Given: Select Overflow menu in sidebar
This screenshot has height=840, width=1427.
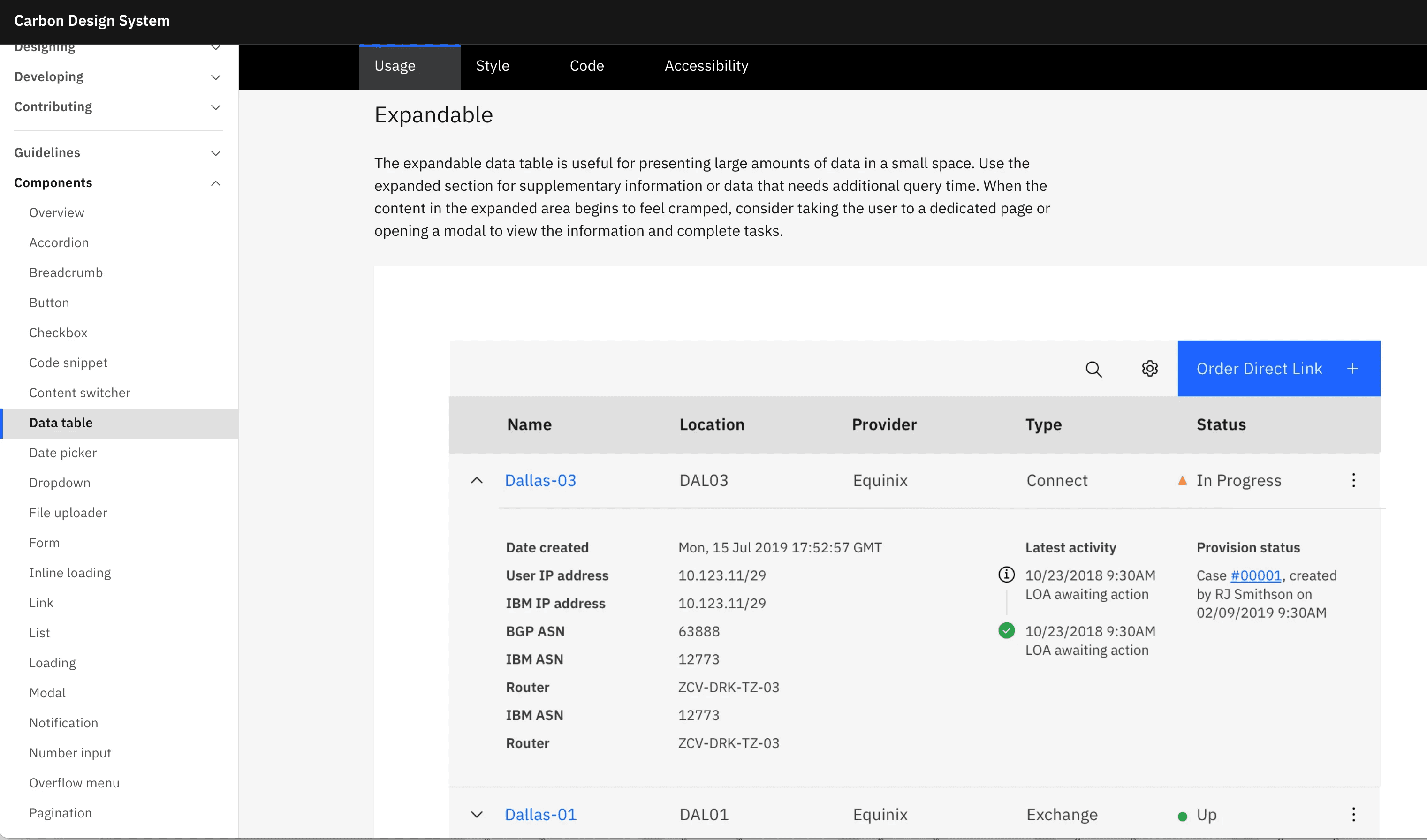Looking at the screenshot, I should tap(74, 783).
